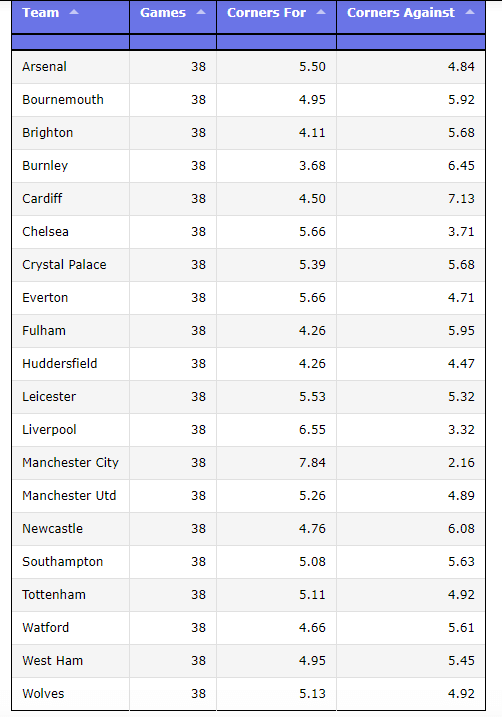Click Cardiff's corners against value 7.13
Screen dimensions: 502x717
461,199
